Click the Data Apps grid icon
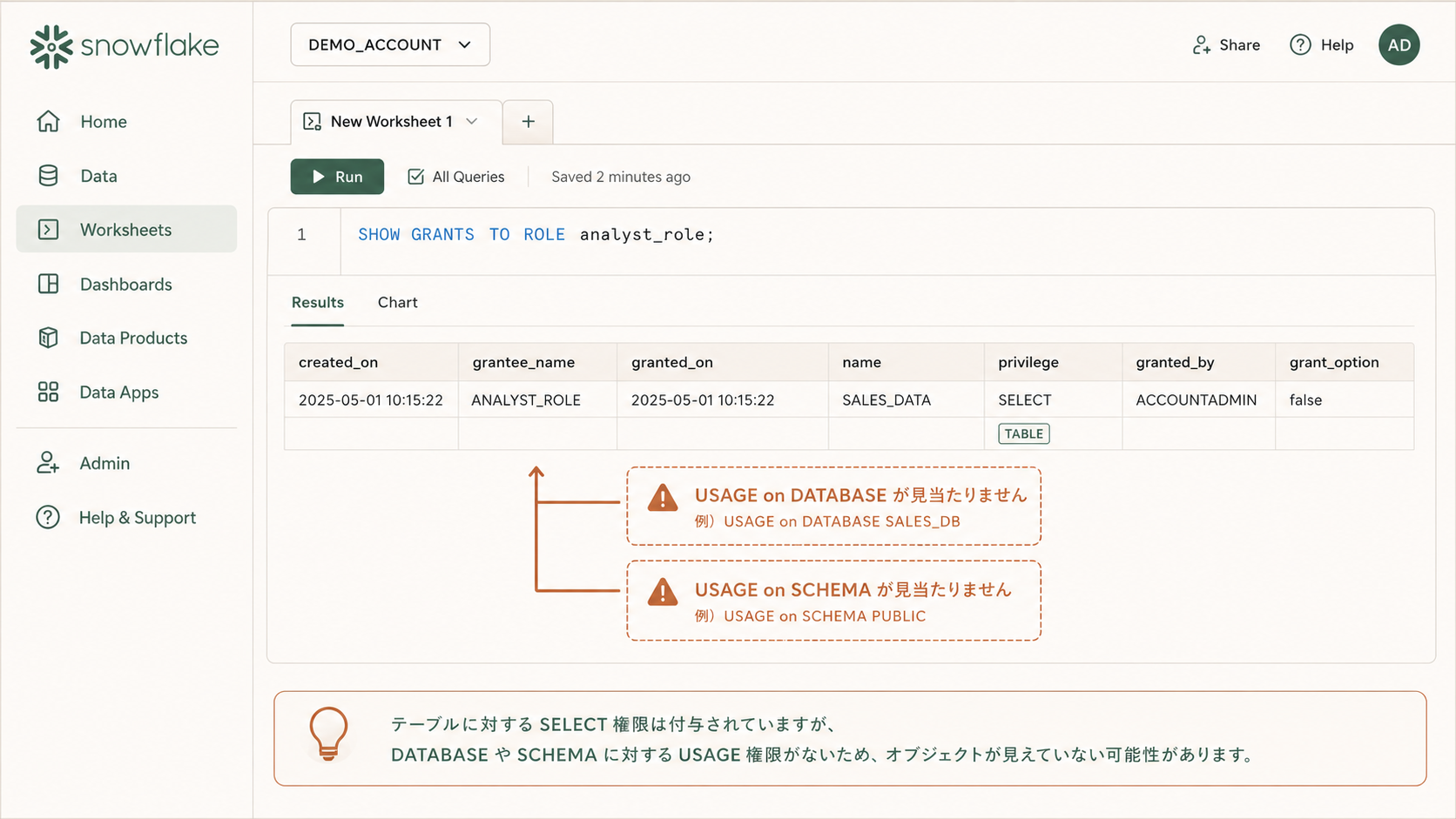 [x=49, y=392]
